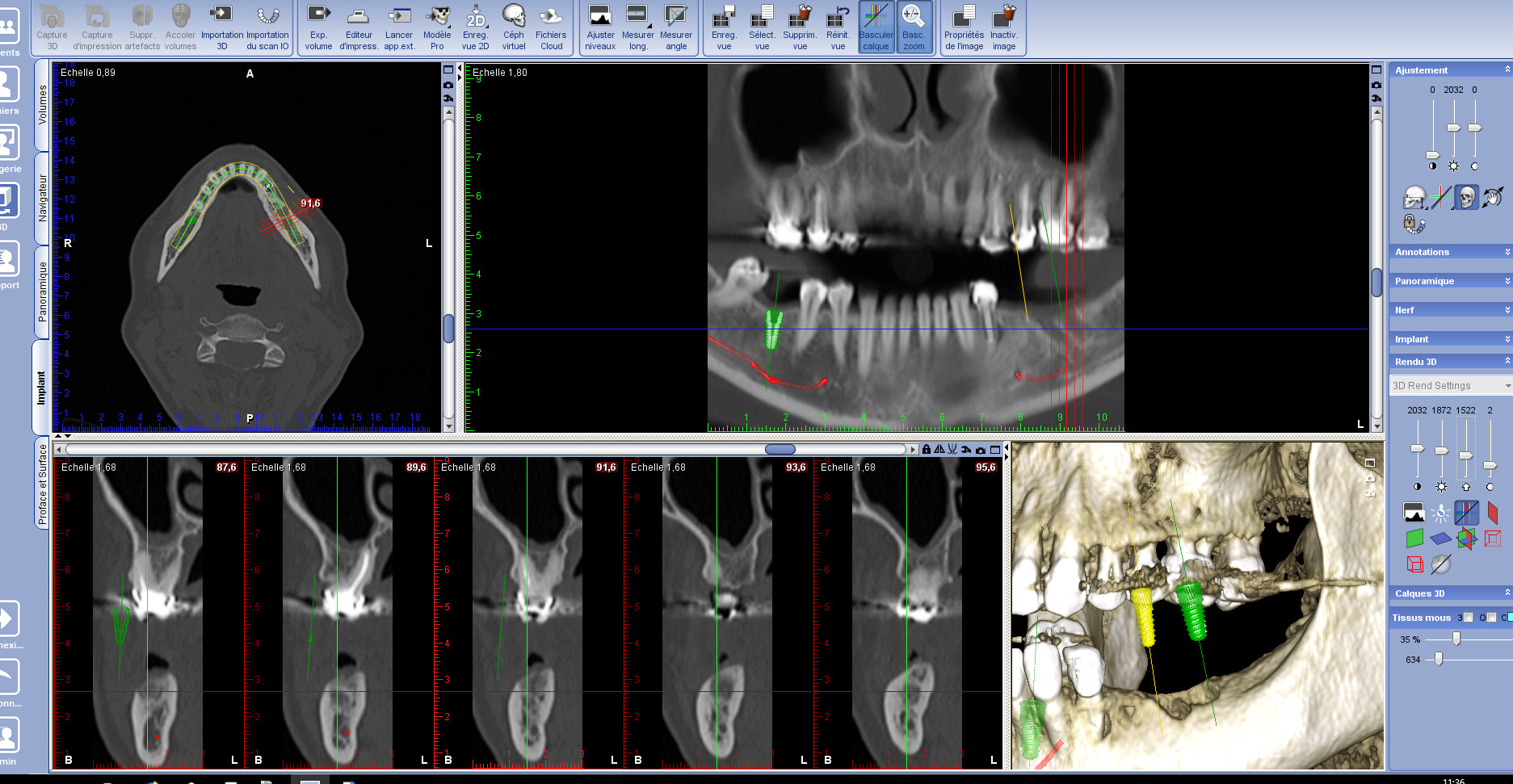Click the Mesurer angle tool

click(675, 27)
